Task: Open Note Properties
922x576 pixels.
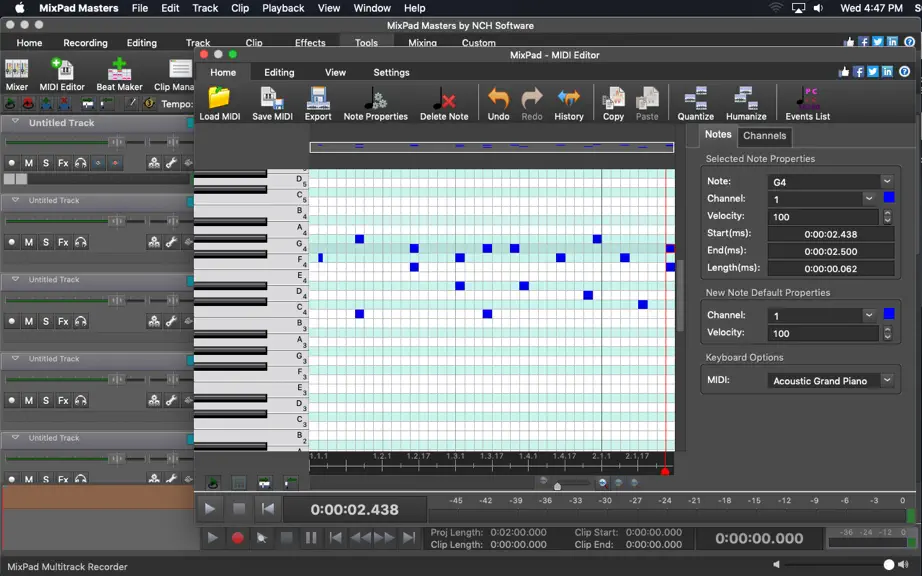Action: pos(375,103)
